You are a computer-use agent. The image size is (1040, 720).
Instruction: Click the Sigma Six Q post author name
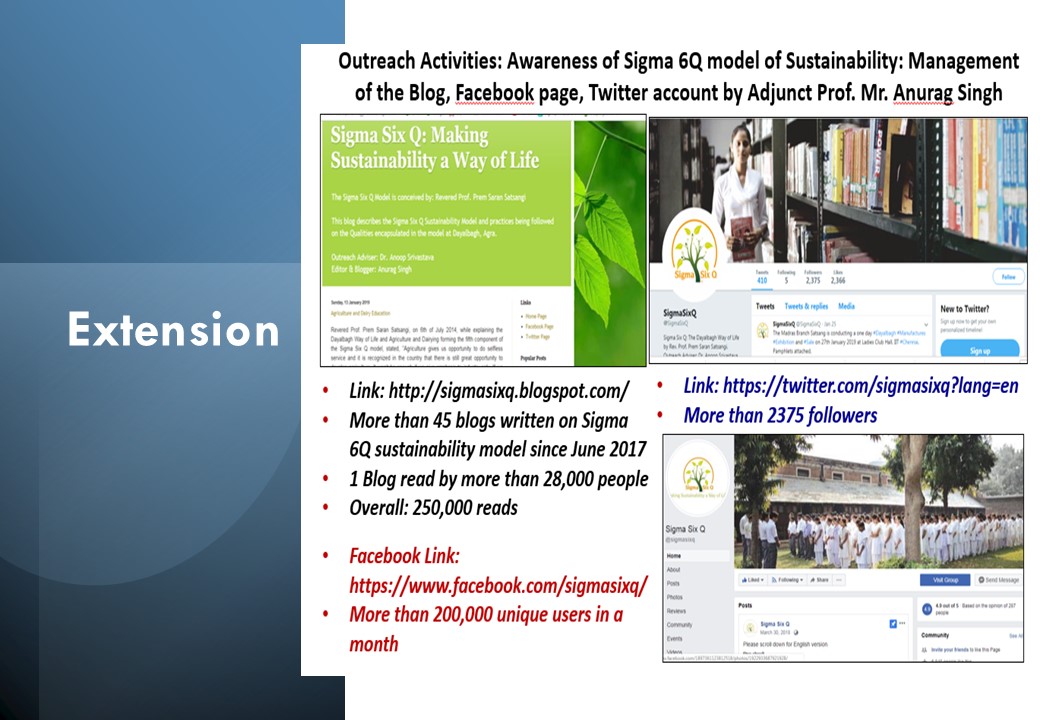click(x=774, y=624)
